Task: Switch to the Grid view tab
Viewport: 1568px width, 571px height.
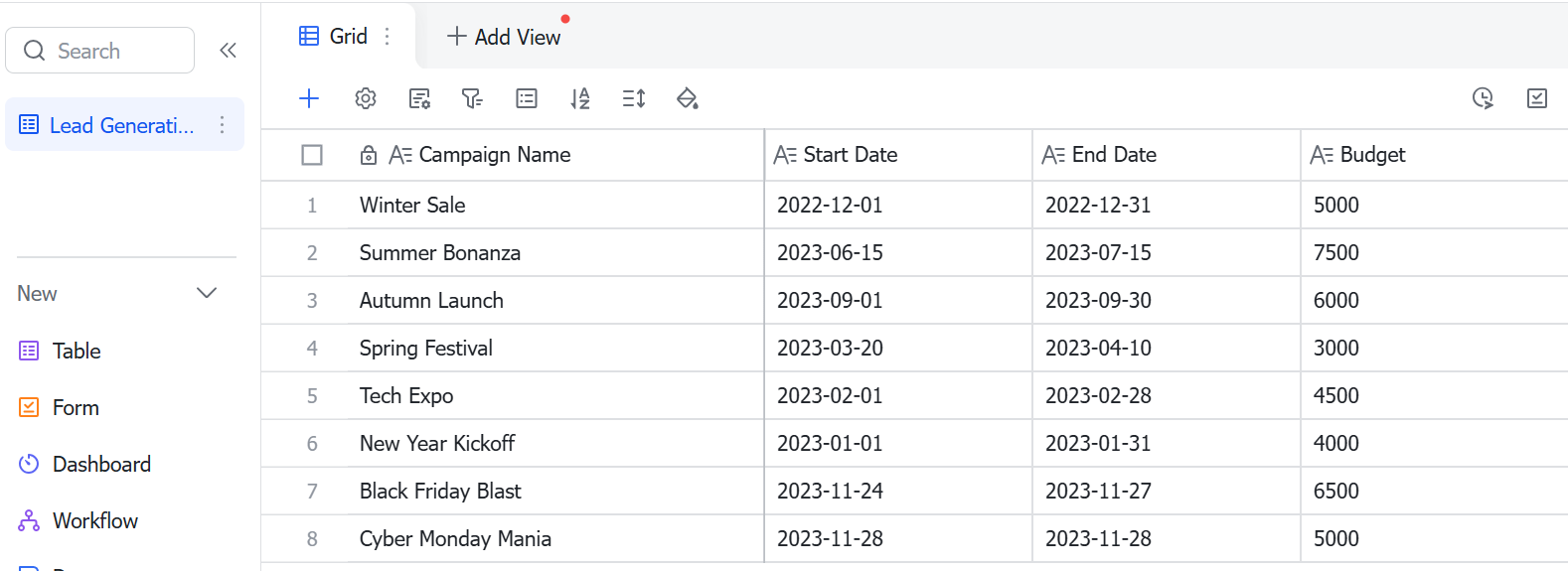Action: (x=334, y=36)
